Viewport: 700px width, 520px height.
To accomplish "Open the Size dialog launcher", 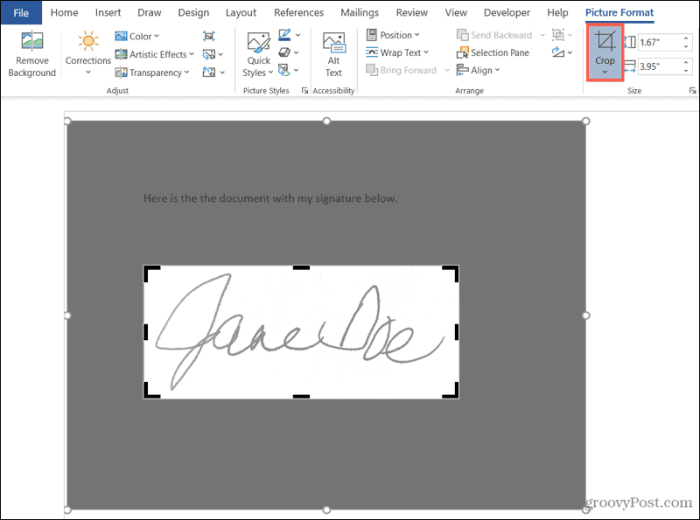I will pos(692,91).
